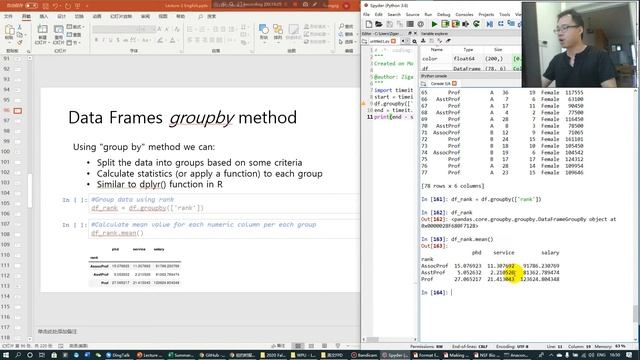
Task: Close the Console 1/A tab
Action: [x=454, y=84]
